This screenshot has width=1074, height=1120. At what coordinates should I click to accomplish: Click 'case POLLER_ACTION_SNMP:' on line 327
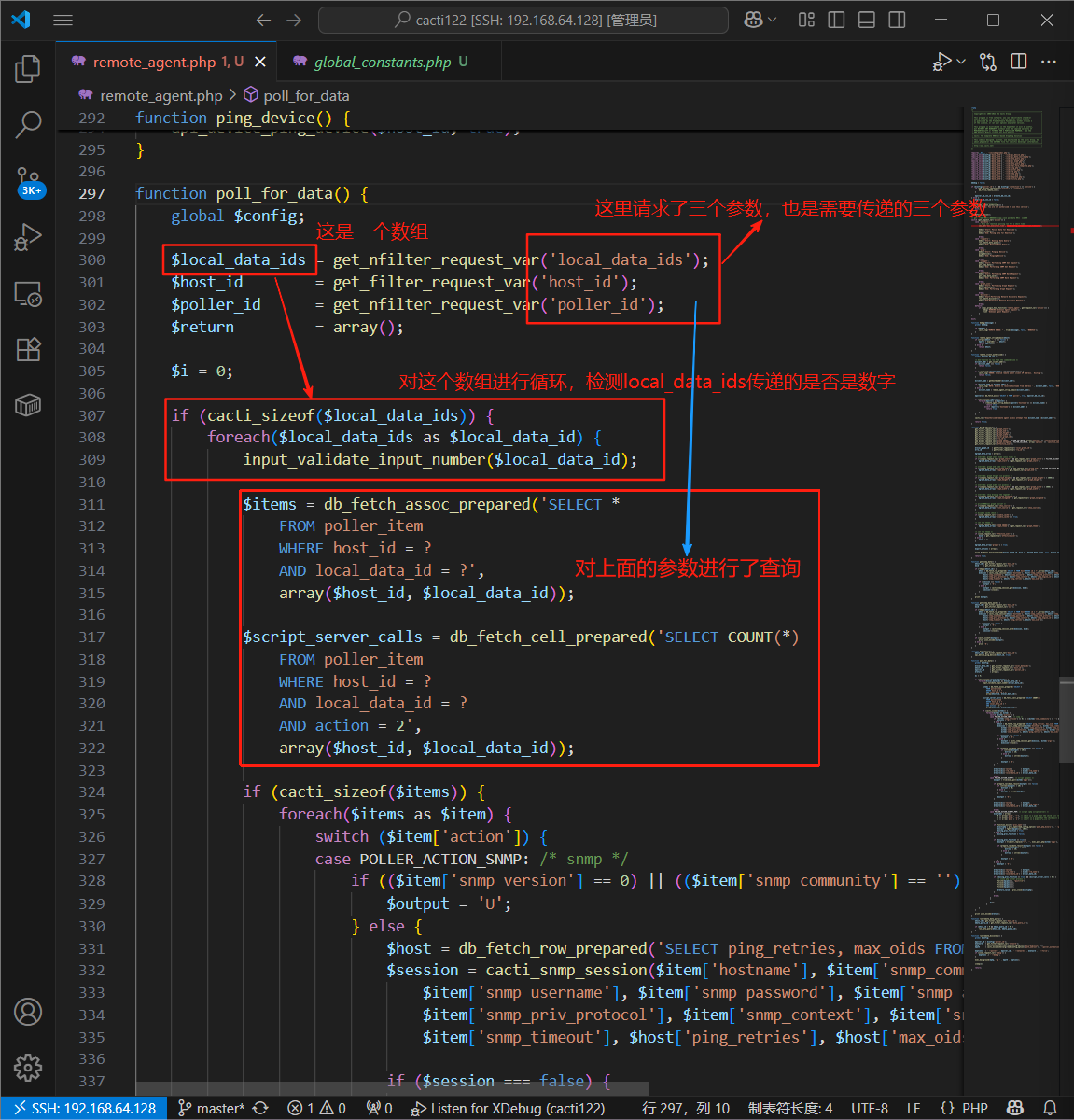point(423,859)
